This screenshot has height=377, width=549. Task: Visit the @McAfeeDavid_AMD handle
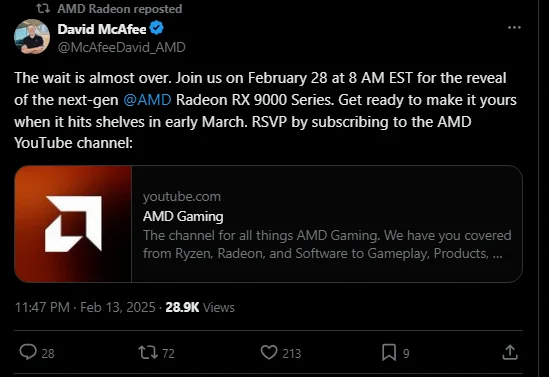coord(121,47)
